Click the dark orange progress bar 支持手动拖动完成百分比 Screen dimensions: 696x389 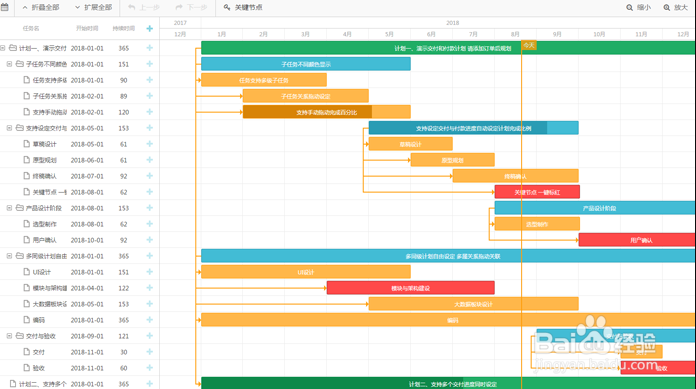(x=308, y=112)
